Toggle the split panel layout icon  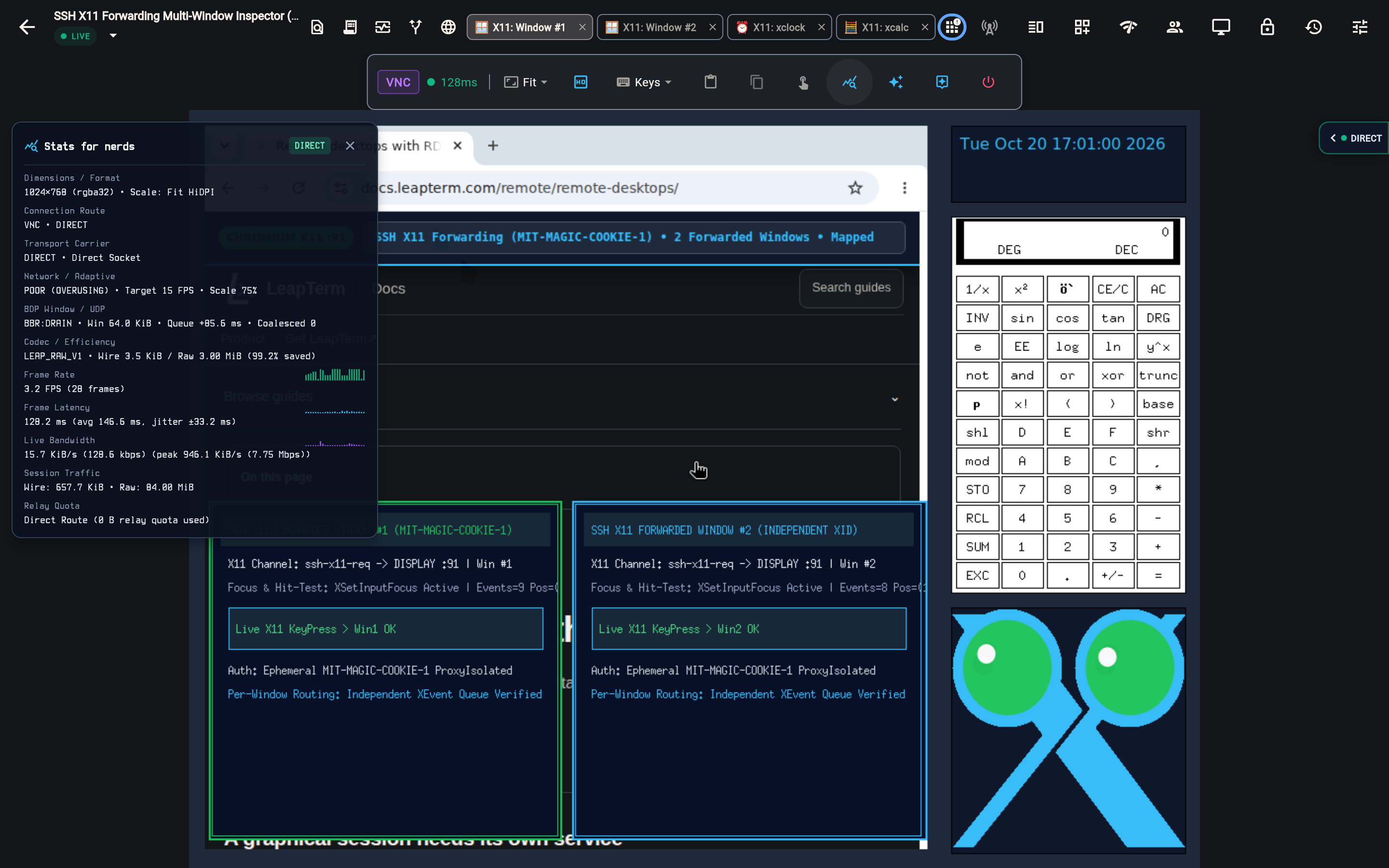click(1035, 27)
